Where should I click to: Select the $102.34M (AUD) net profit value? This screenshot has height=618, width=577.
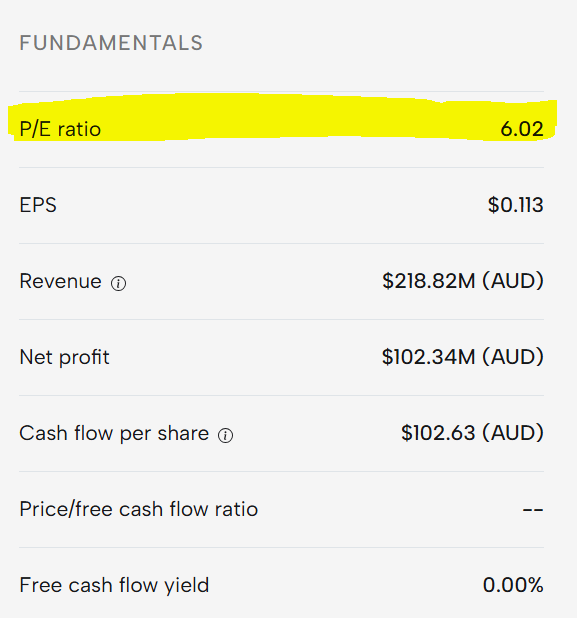pyautogui.click(x=463, y=357)
